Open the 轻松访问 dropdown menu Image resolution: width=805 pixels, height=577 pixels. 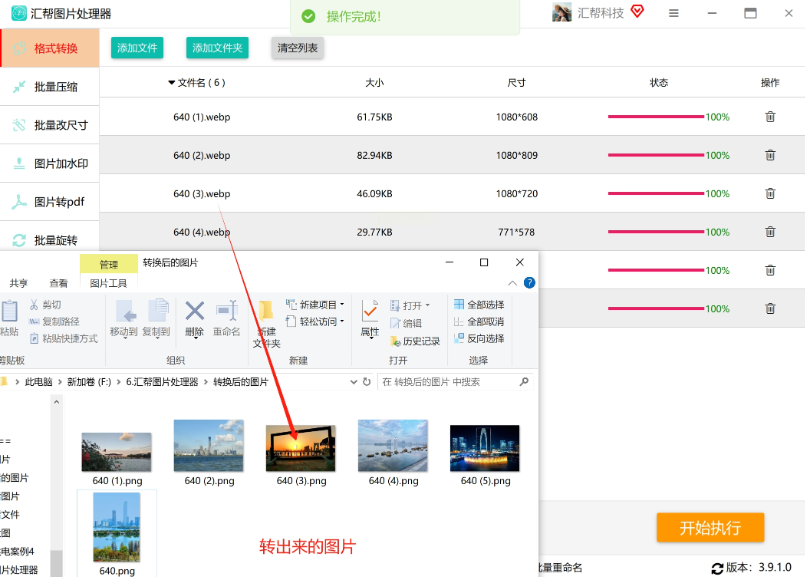pos(342,321)
